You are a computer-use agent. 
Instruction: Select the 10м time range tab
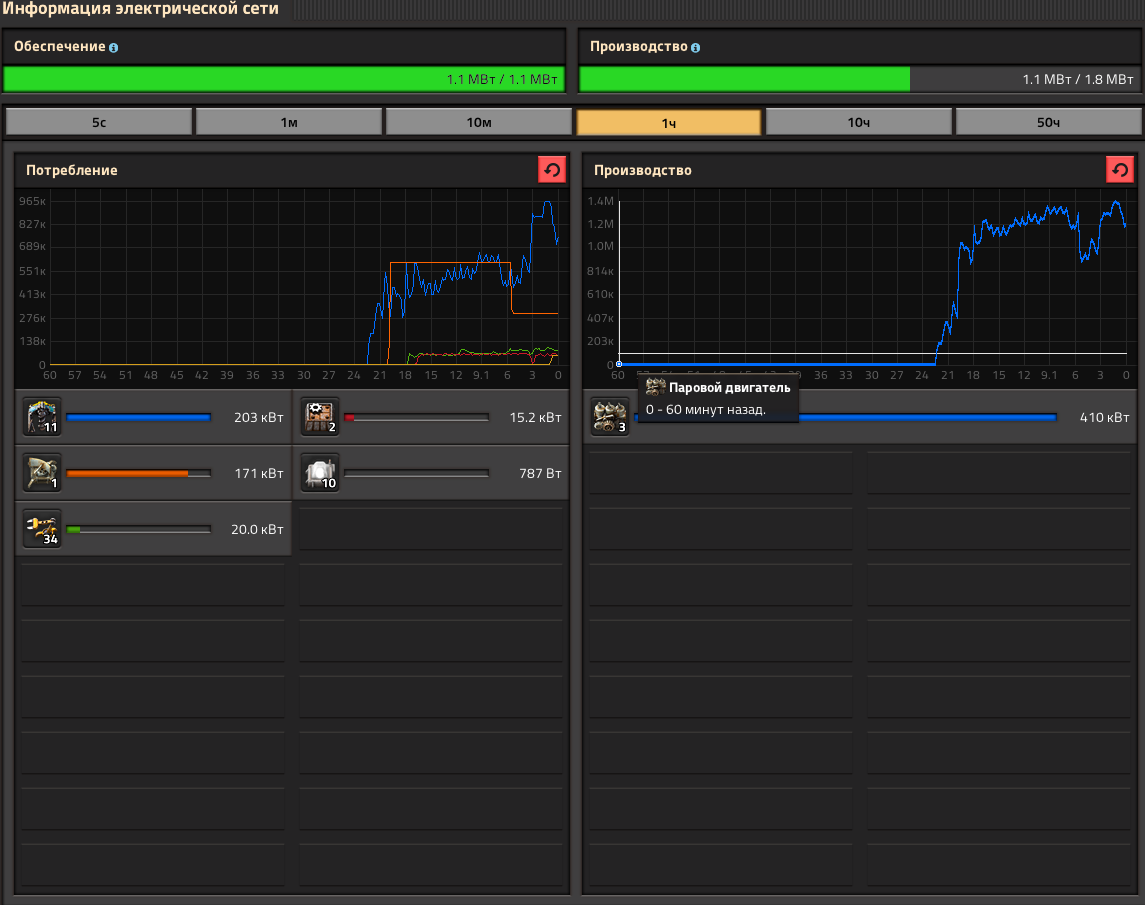(x=478, y=122)
